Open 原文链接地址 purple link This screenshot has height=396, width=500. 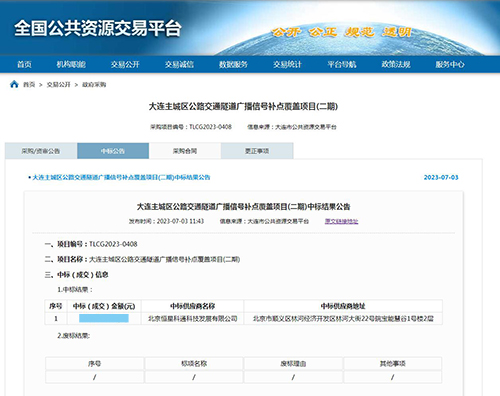341,221
